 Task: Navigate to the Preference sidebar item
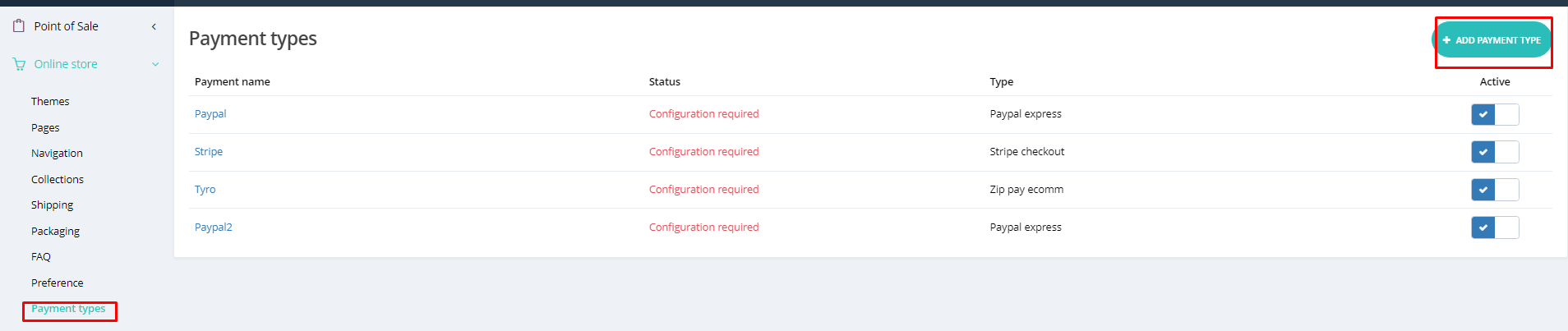(58, 283)
